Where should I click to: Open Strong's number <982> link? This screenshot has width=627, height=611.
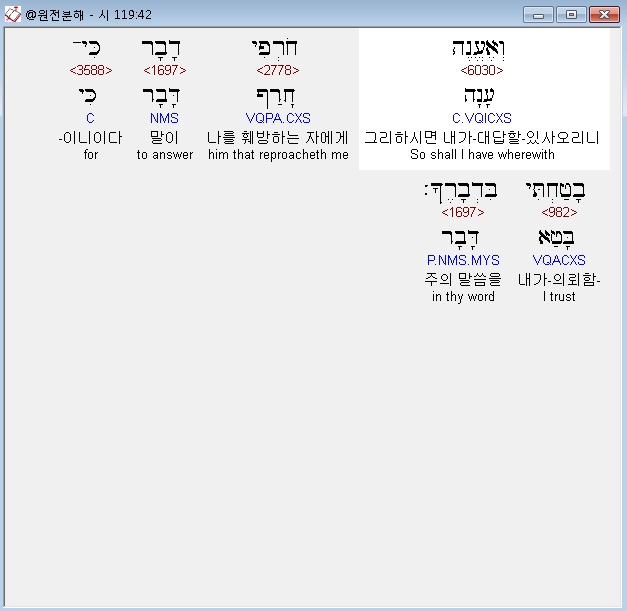[x=559, y=212]
